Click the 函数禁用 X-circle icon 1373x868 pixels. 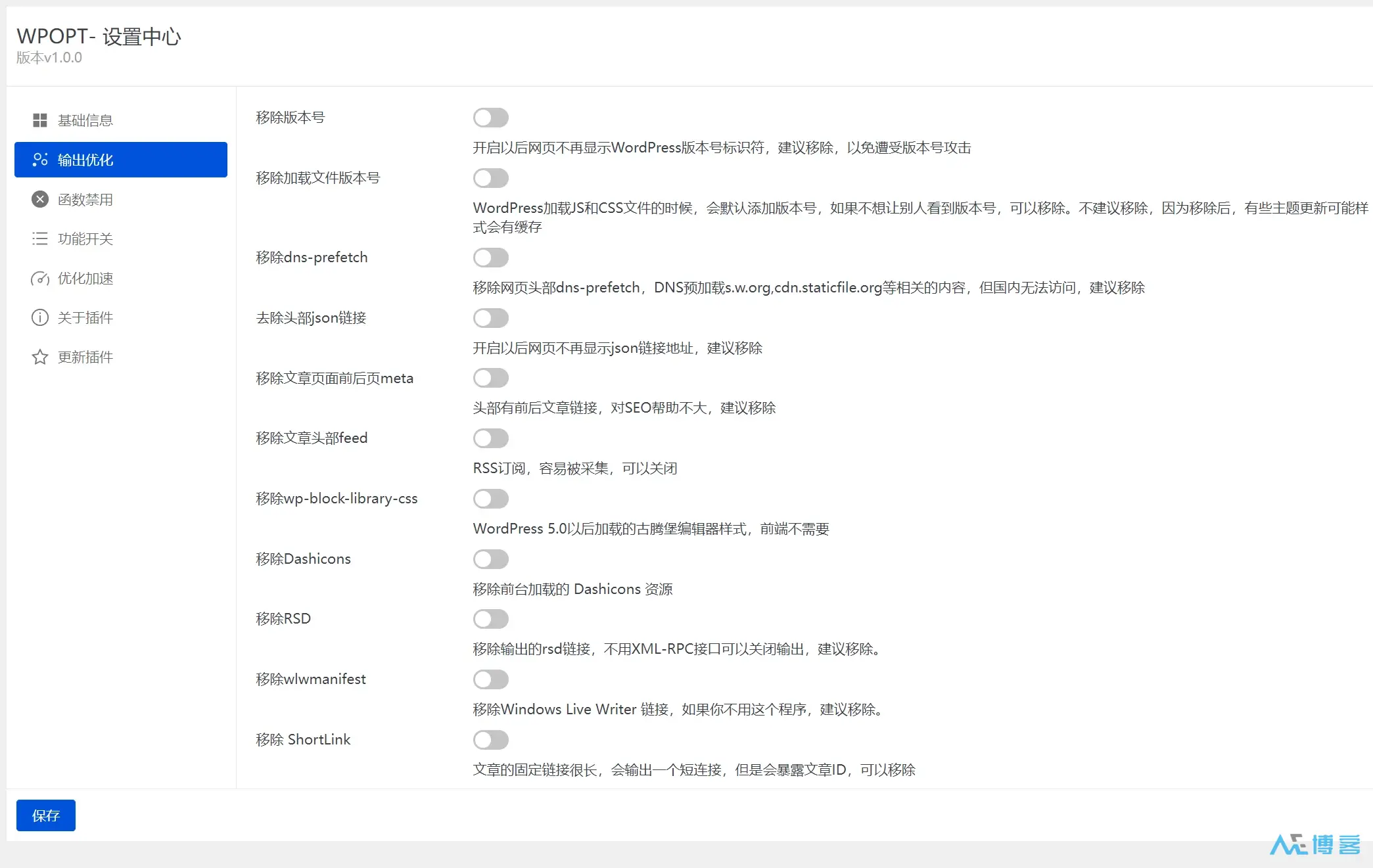(40, 199)
